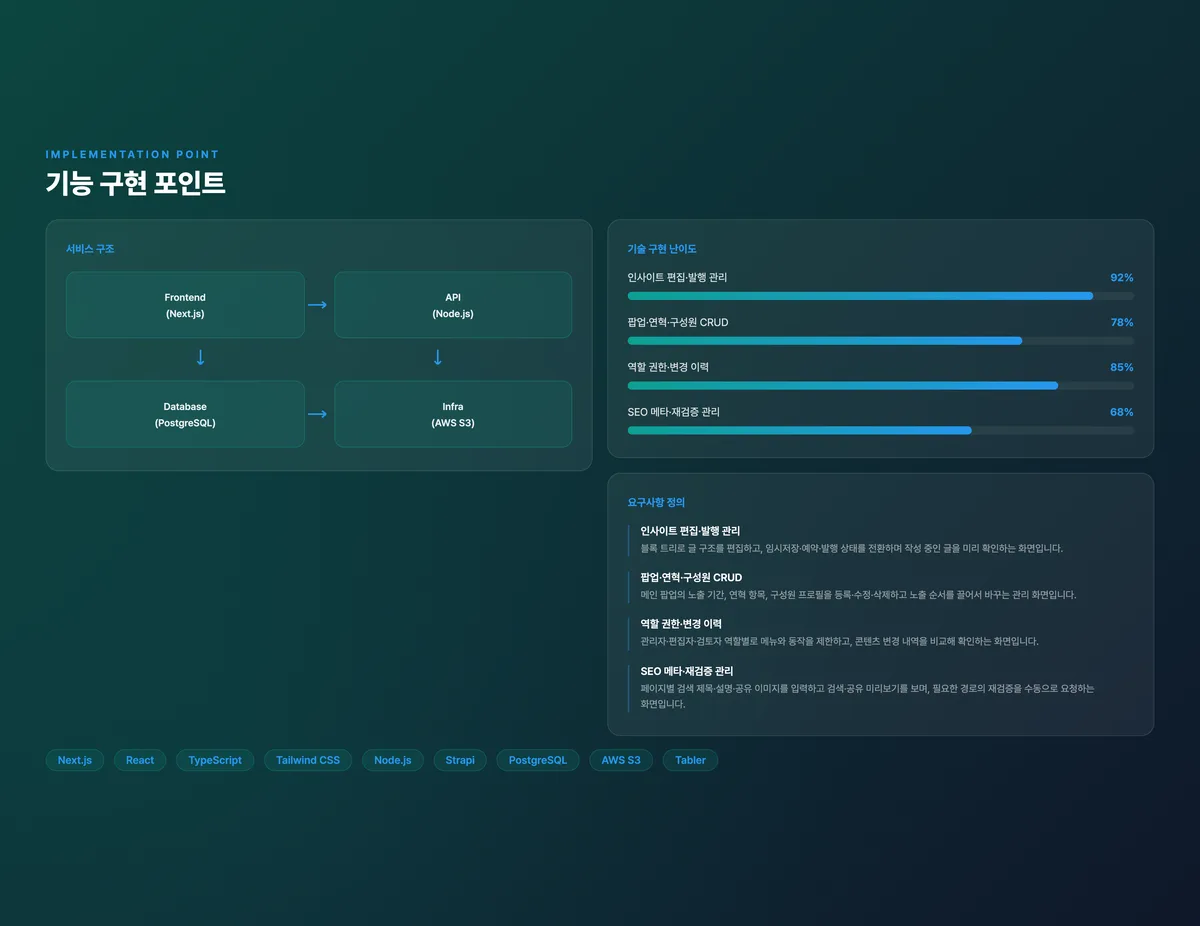Click the down arrow below the Frontend box
This screenshot has width=1200, height=926.
(x=200, y=357)
